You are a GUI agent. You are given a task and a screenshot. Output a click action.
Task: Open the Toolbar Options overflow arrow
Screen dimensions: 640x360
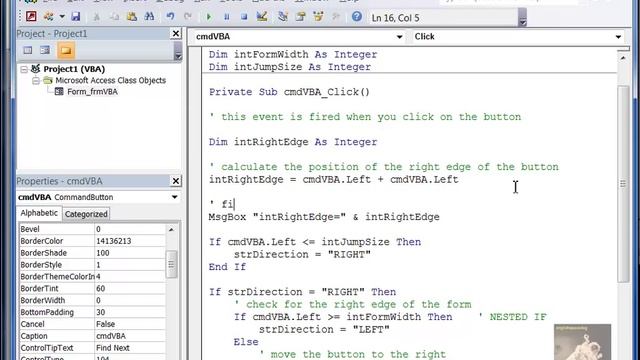tap(522, 18)
